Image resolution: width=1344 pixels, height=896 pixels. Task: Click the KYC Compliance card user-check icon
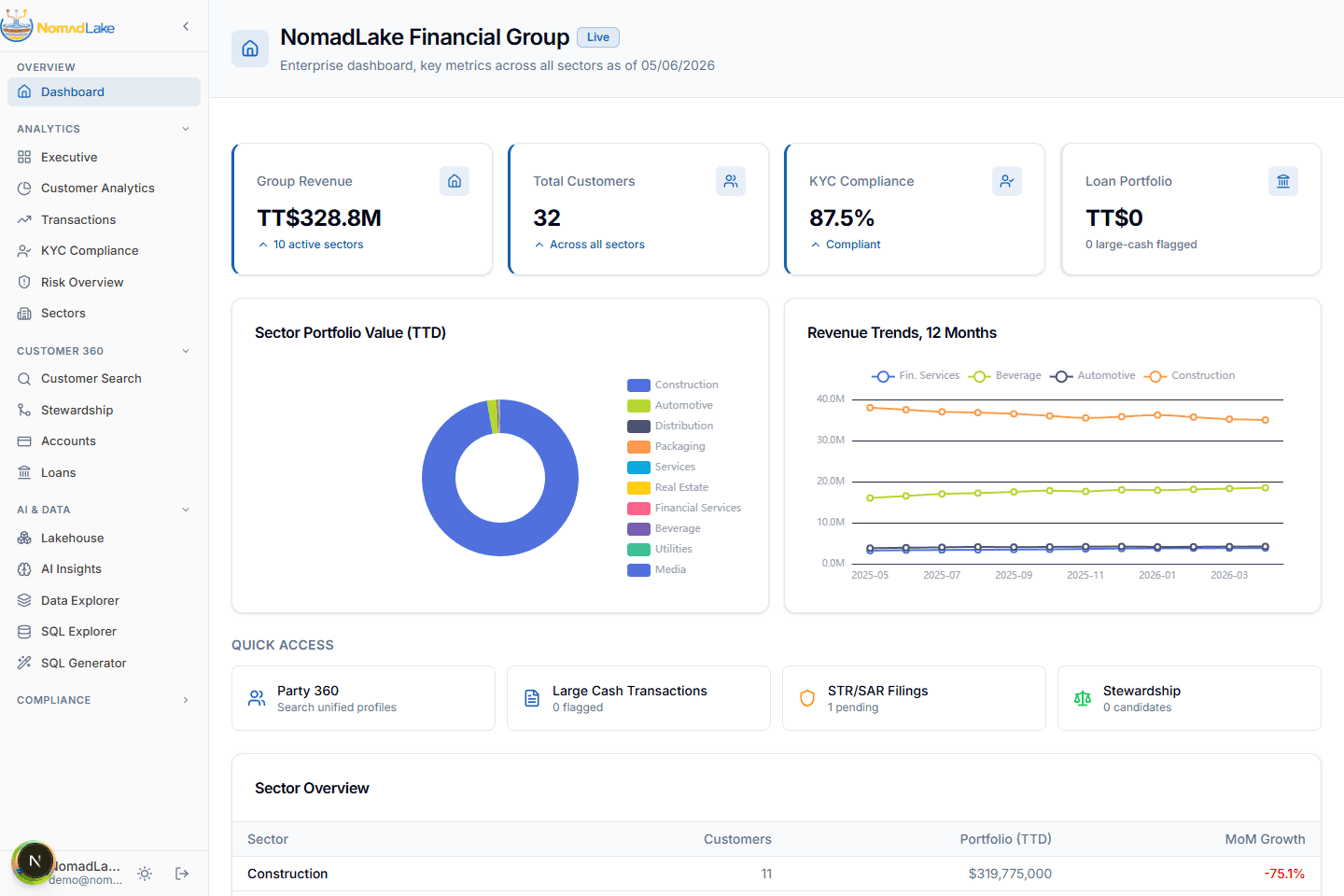click(1007, 181)
